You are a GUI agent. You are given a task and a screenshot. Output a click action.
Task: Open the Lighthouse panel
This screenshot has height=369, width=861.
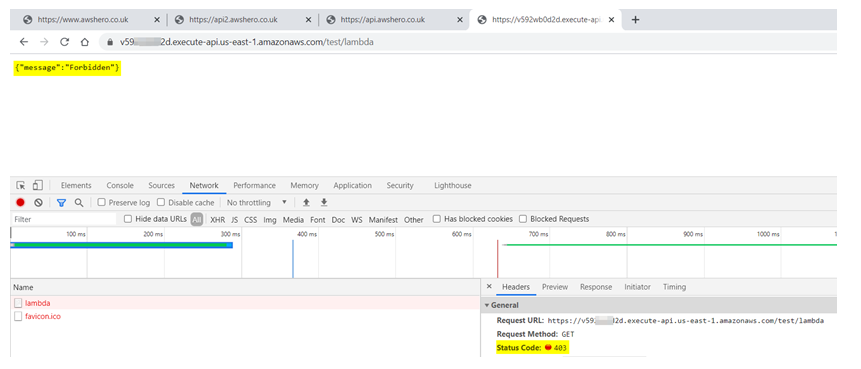point(452,186)
